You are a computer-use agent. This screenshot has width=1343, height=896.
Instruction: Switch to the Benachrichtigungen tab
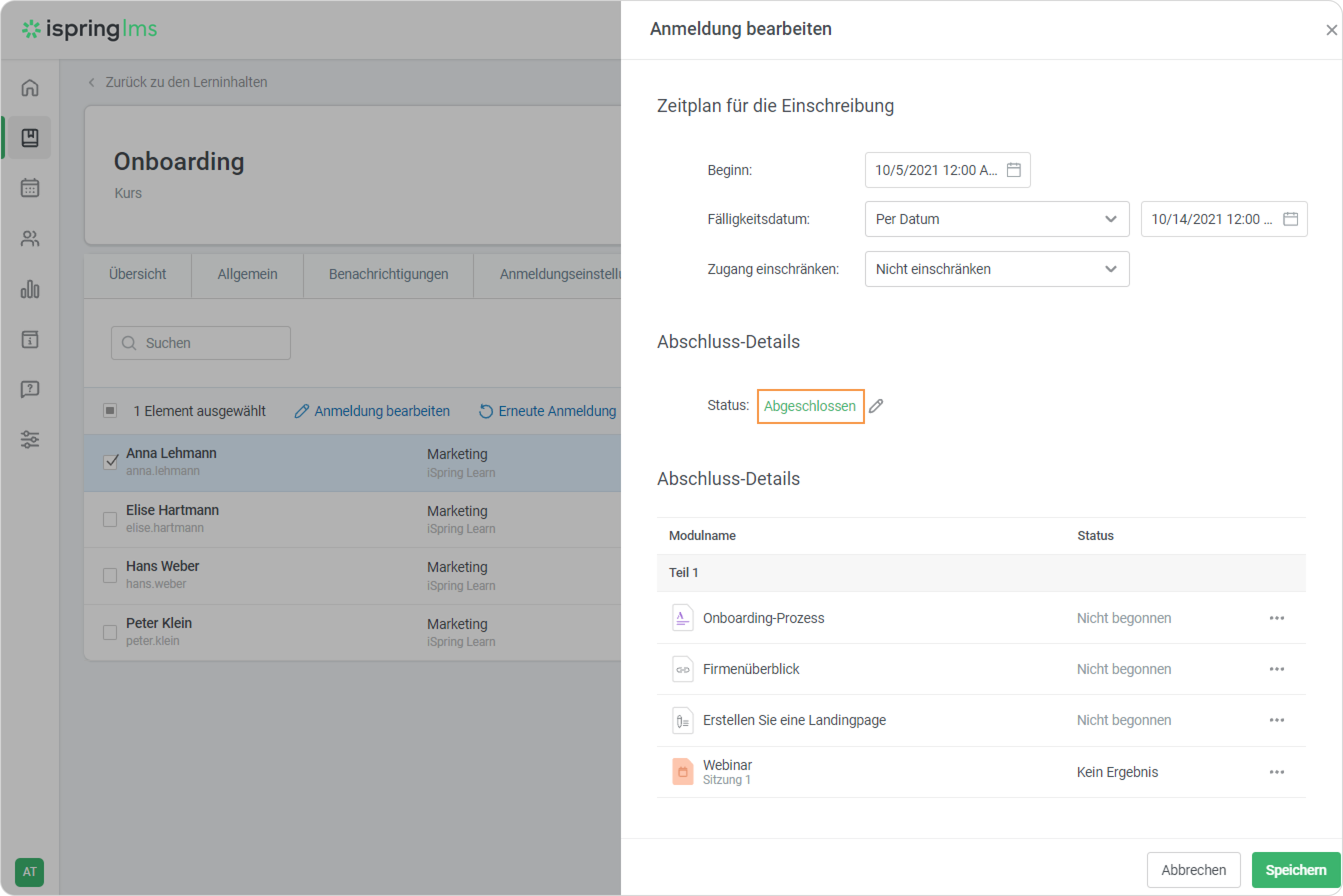(388, 274)
